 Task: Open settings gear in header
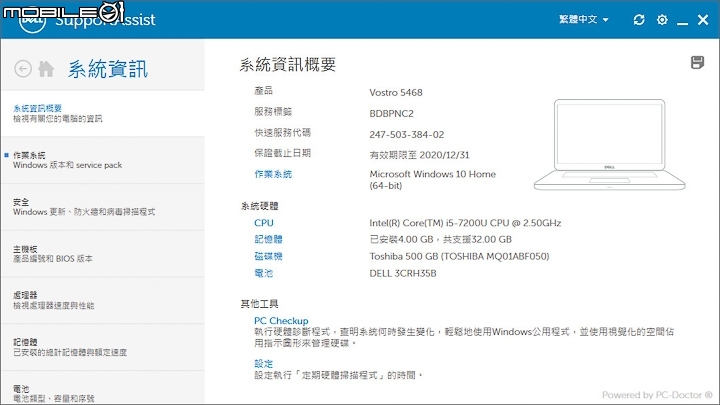click(x=662, y=20)
